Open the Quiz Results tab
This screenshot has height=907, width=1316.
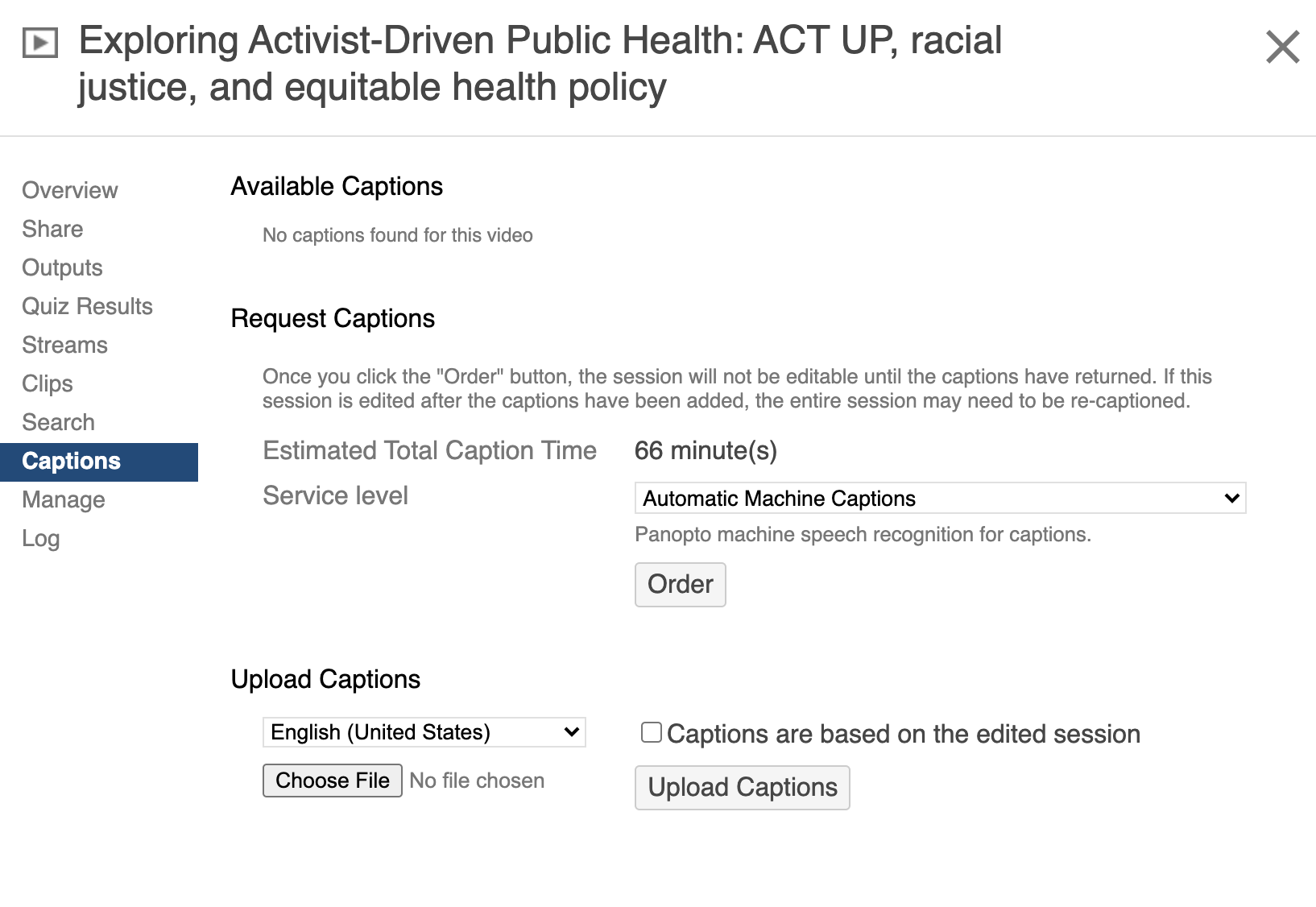pos(87,306)
